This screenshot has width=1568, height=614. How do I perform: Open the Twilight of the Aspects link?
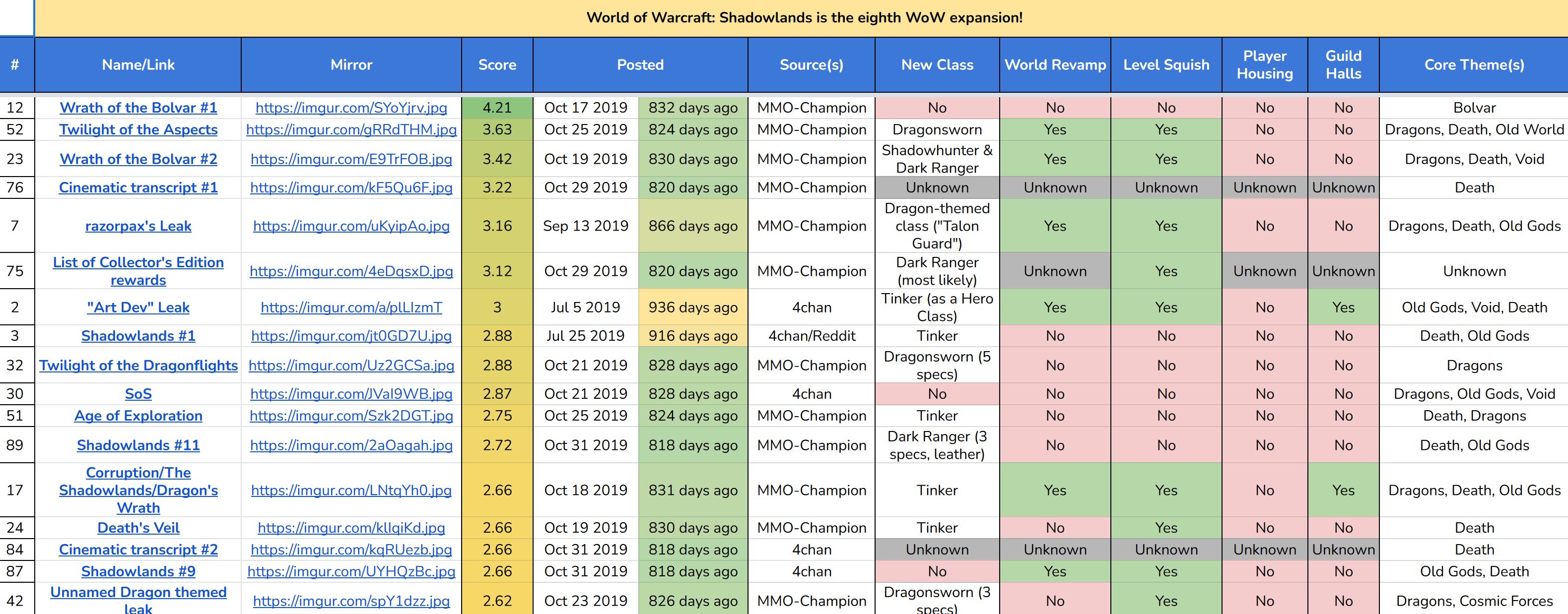[x=138, y=129]
